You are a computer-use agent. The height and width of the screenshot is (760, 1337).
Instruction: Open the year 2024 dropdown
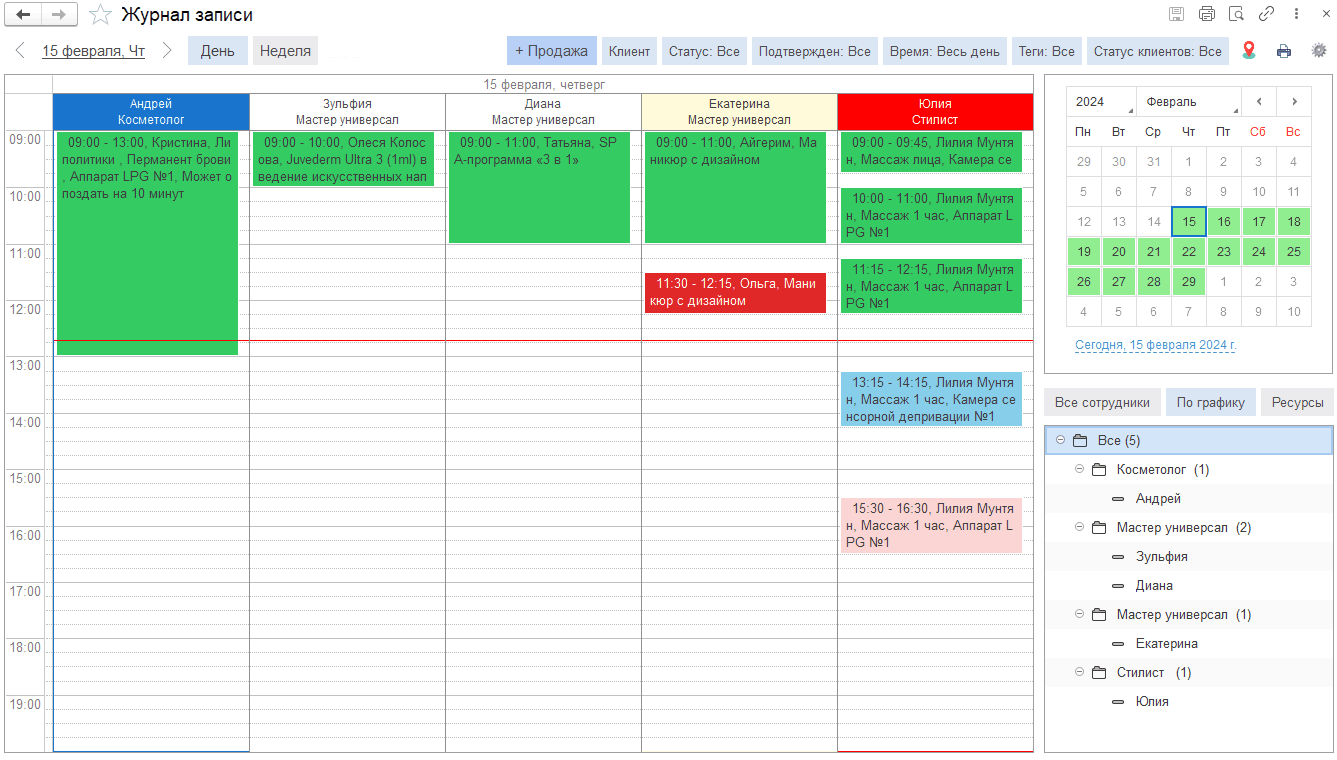(x=1102, y=101)
